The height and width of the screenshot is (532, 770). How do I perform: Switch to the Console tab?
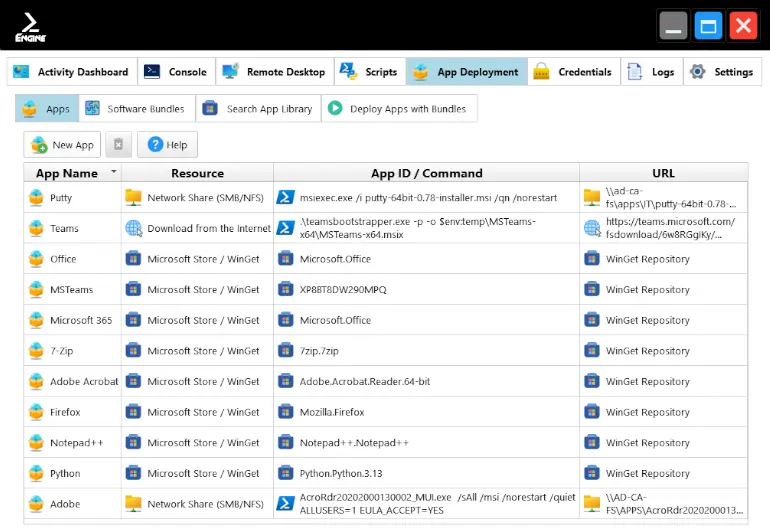click(x=176, y=72)
